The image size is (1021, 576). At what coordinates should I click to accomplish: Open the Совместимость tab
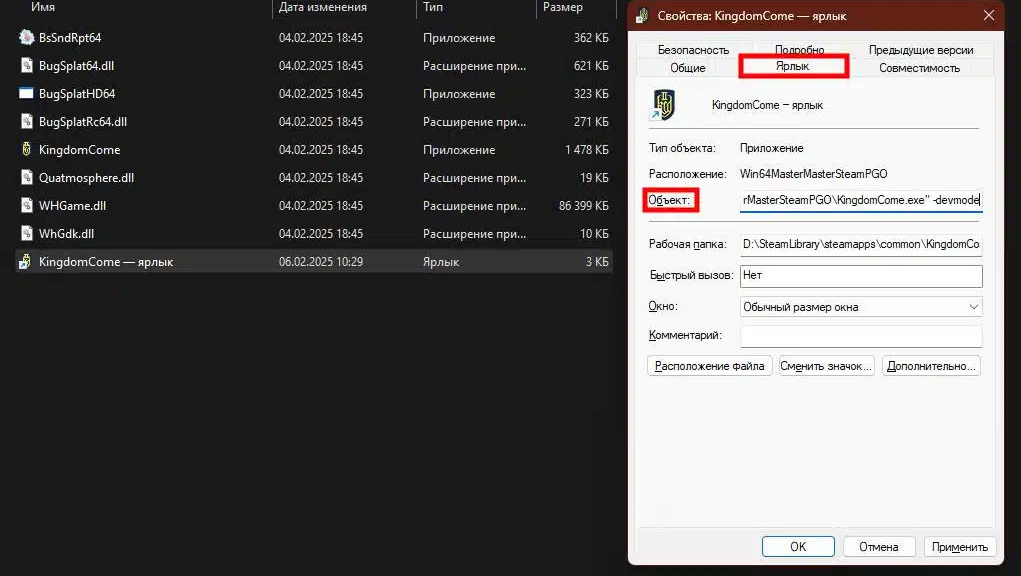[919, 68]
